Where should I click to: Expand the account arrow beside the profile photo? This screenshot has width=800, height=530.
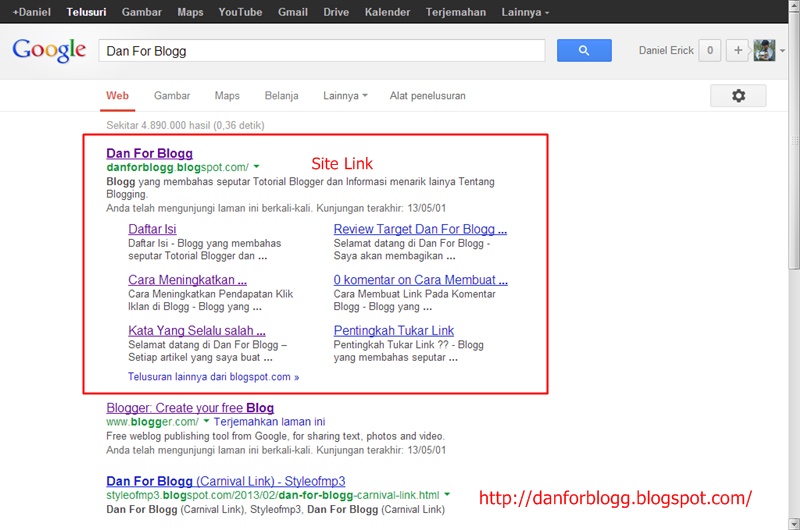[782, 51]
